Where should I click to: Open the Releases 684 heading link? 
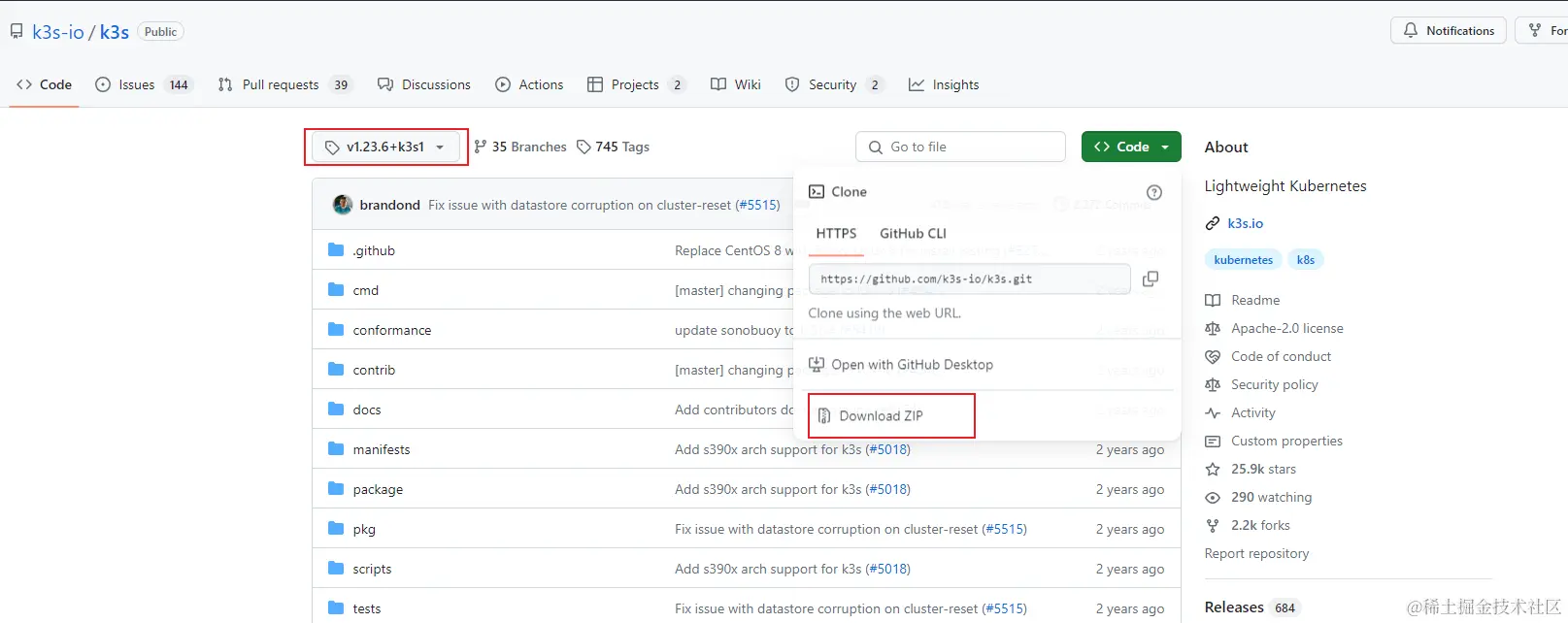pos(1251,607)
